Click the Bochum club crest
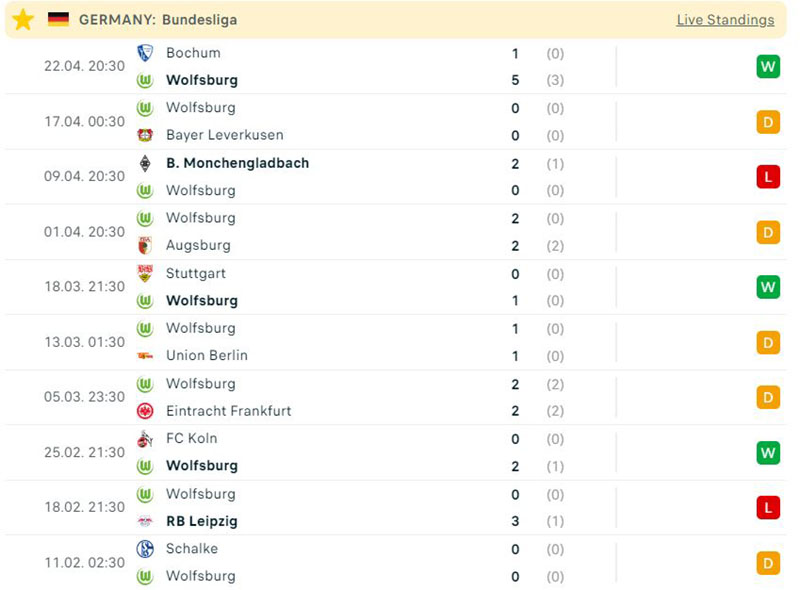Screen dimensions: 800x590 145,53
